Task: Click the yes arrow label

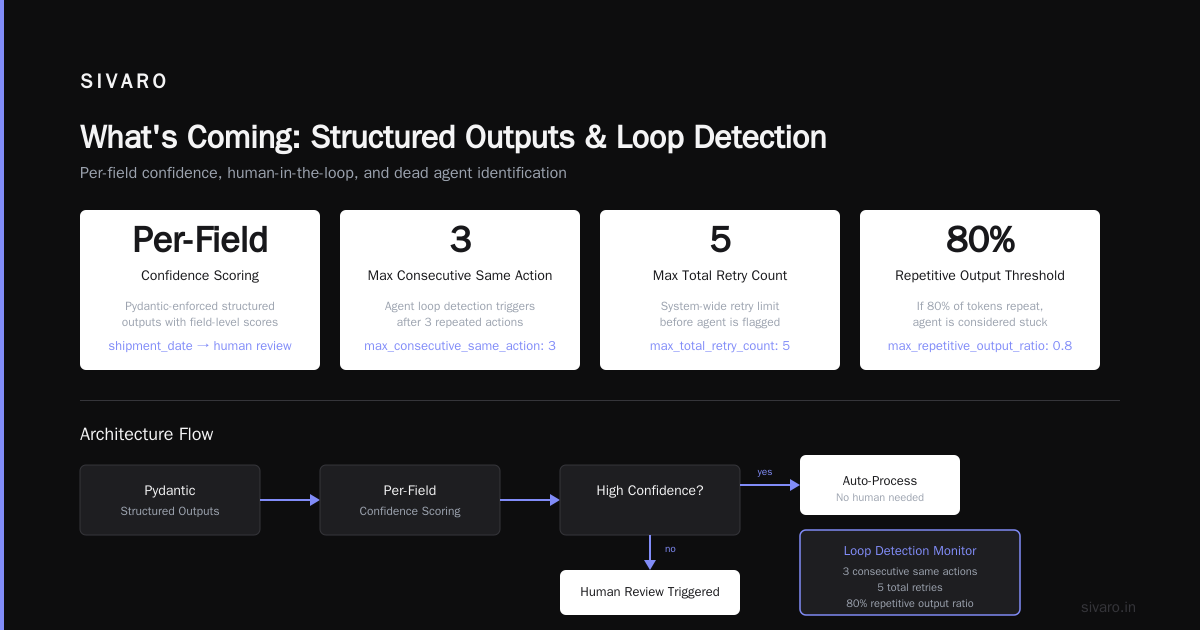Action: (764, 472)
